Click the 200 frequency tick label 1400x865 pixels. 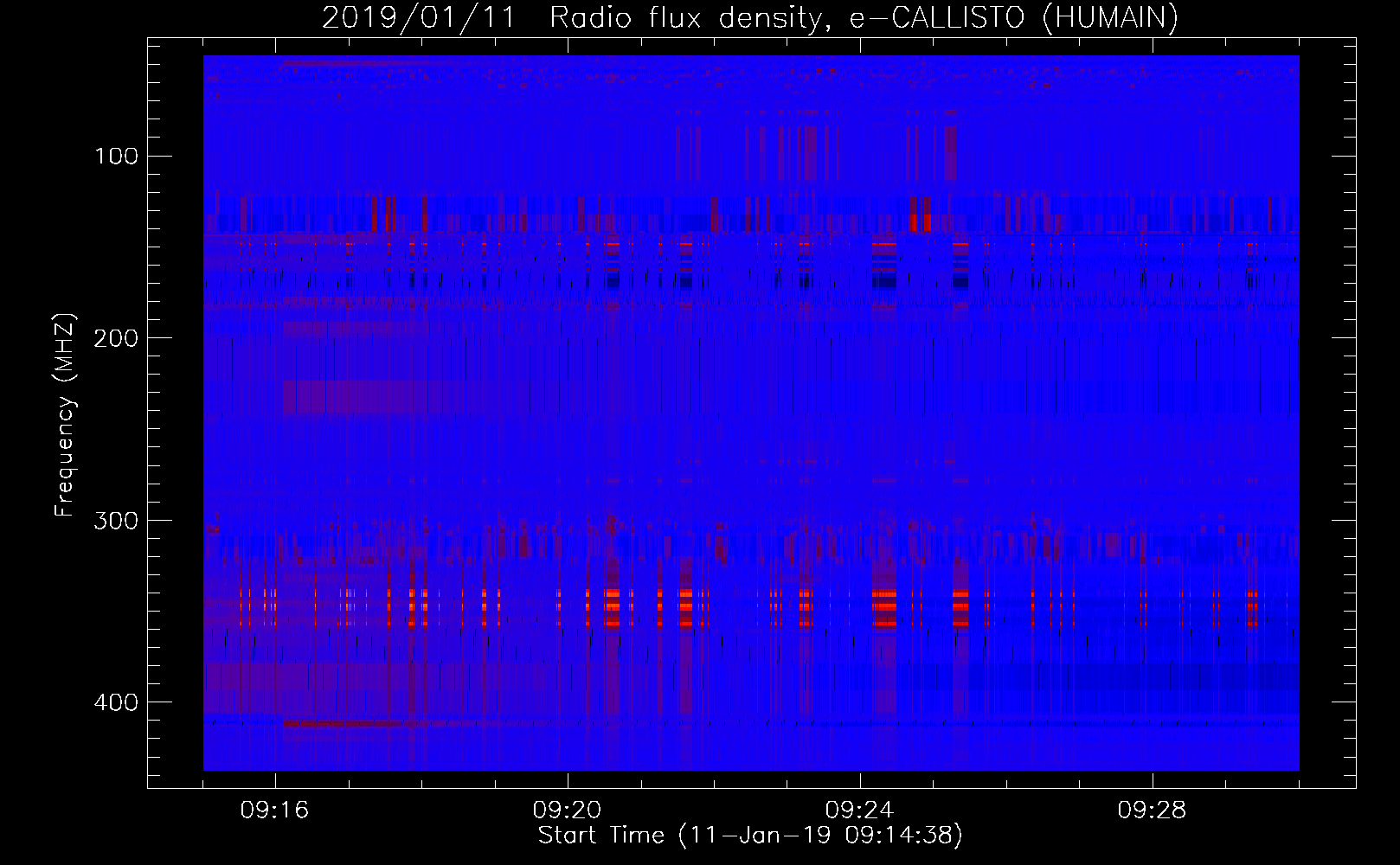pyautogui.click(x=116, y=338)
